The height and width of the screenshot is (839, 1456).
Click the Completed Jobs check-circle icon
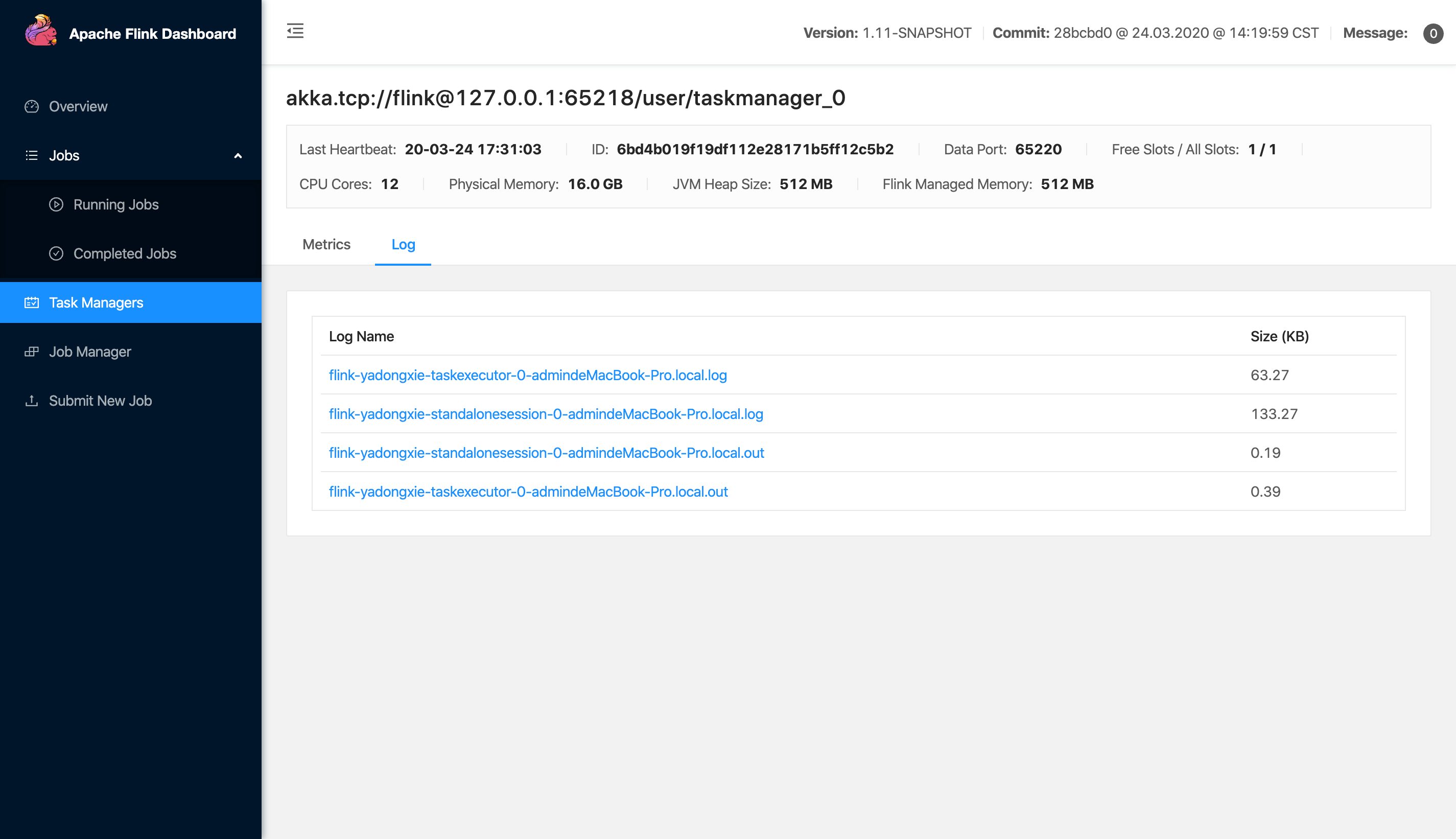pyautogui.click(x=56, y=253)
